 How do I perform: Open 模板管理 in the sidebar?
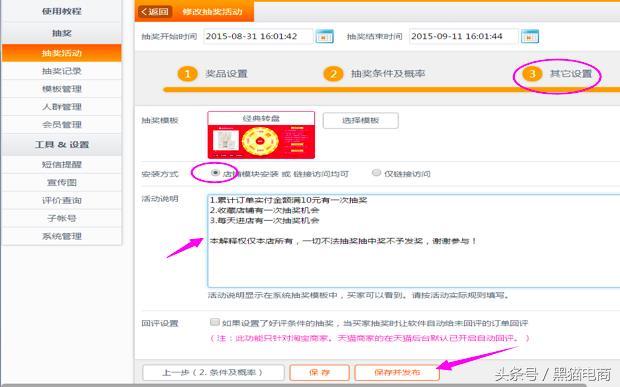[62, 89]
